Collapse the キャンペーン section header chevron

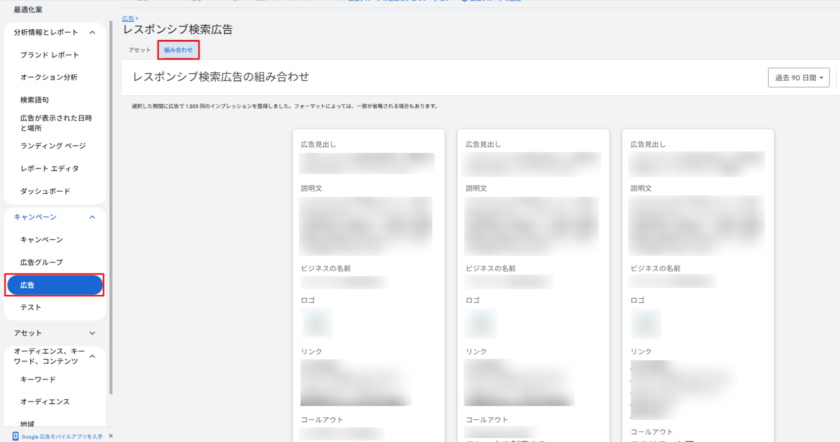(92, 216)
